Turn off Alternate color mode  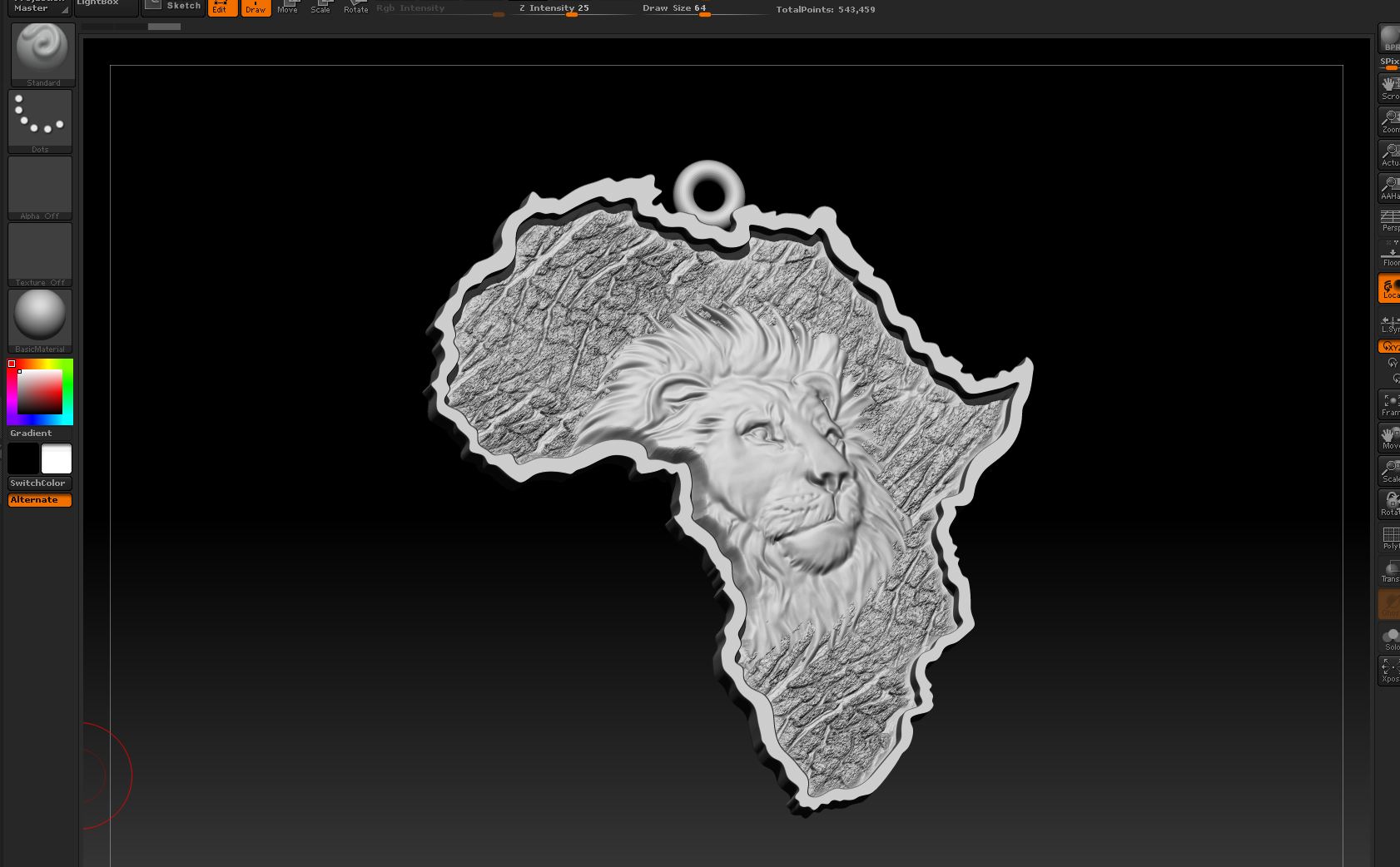click(x=40, y=500)
